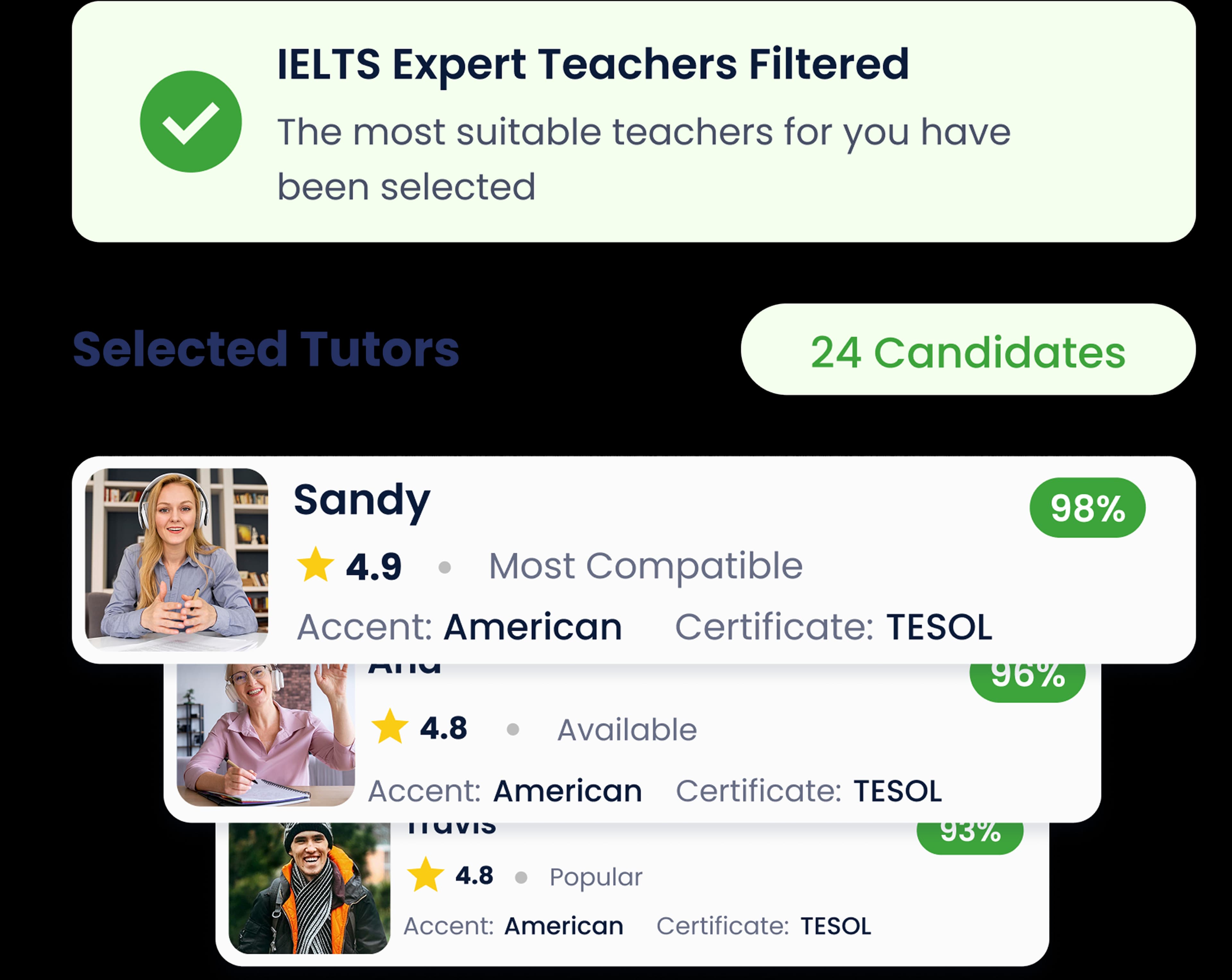Click the green checkmark success icon
Screen dimensions: 1232x980
coord(190,122)
